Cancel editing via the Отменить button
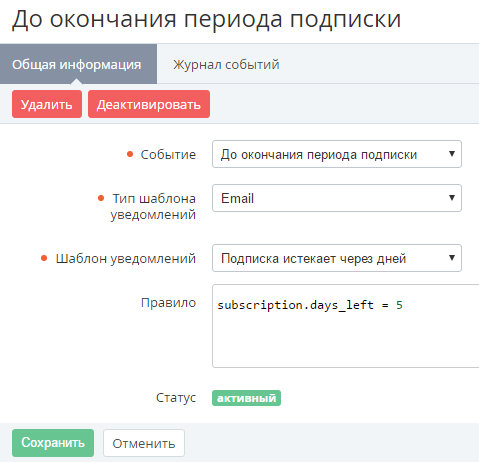479x462 pixels. [144, 443]
